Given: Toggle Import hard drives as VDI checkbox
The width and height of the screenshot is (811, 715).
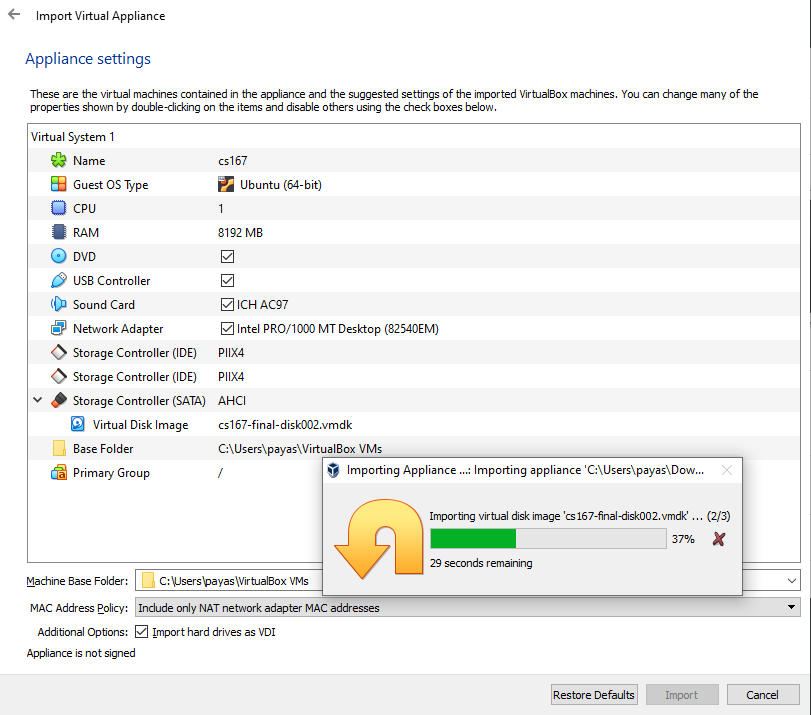Looking at the screenshot, I should (x=141, y=632).
